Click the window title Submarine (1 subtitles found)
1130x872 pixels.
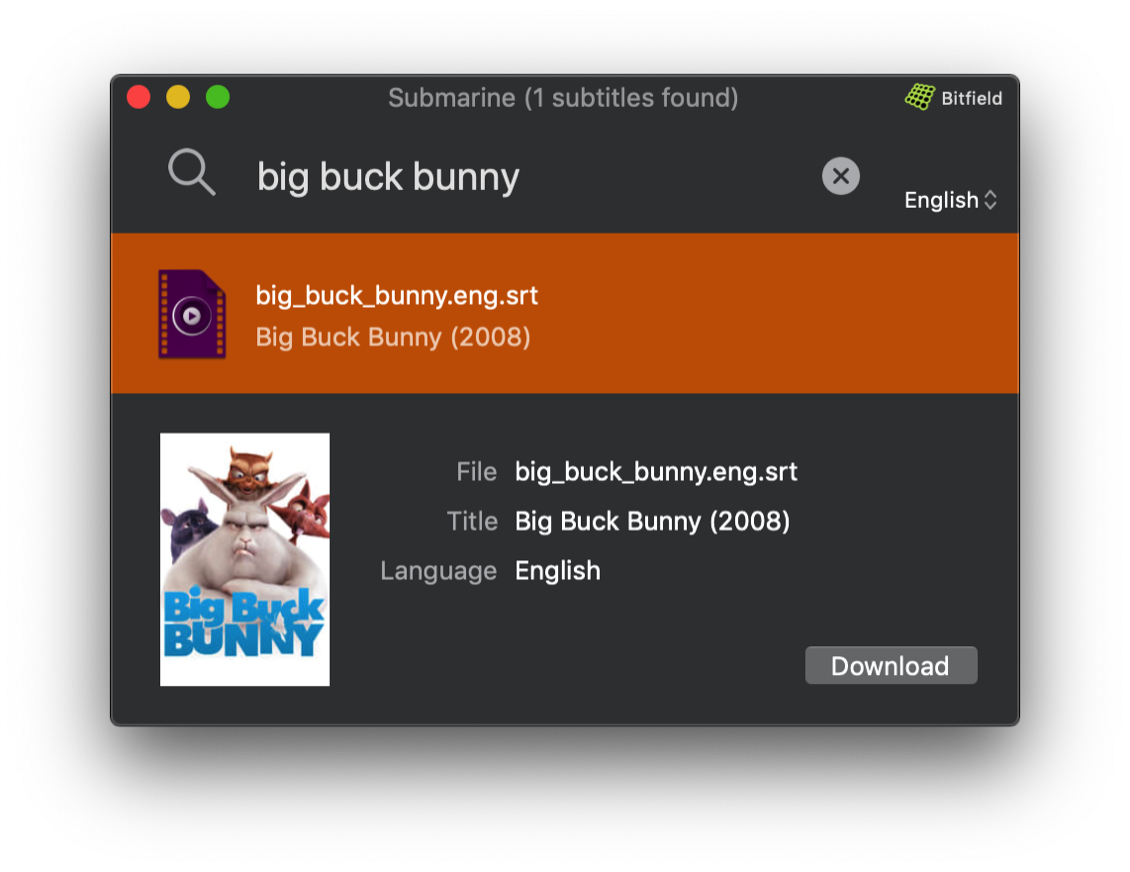click(x=563, y=97)
